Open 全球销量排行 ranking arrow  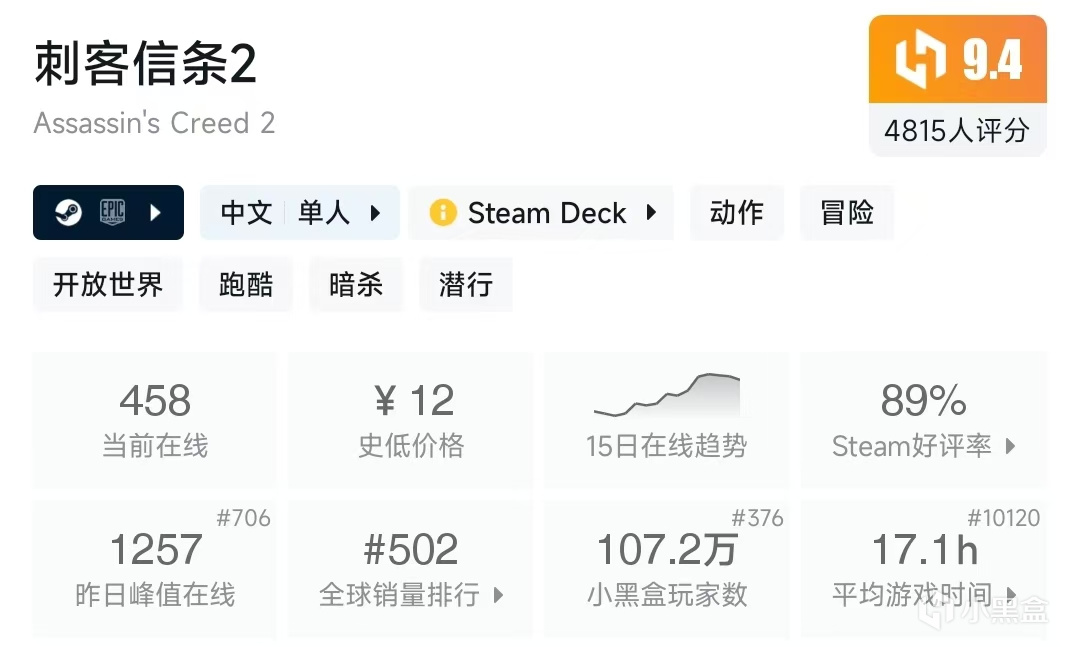(x=499, y=595)
